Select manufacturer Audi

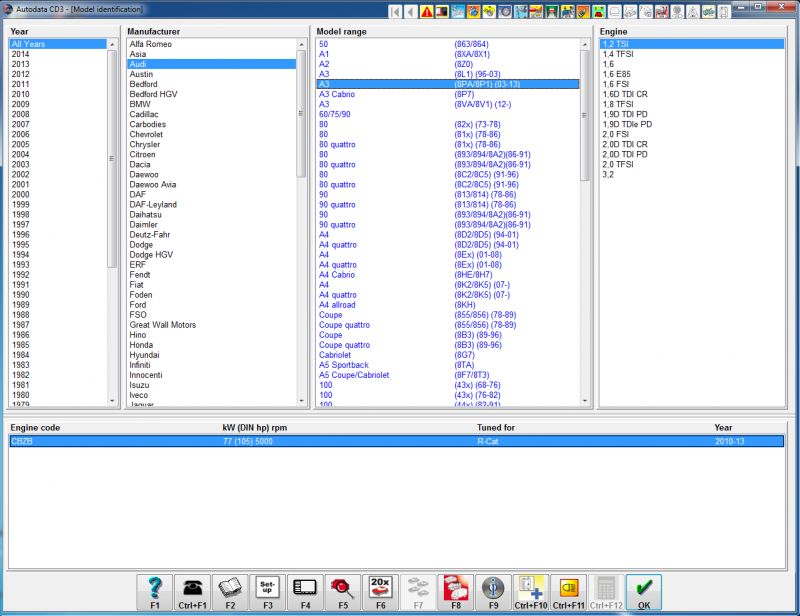pos(211,64)
